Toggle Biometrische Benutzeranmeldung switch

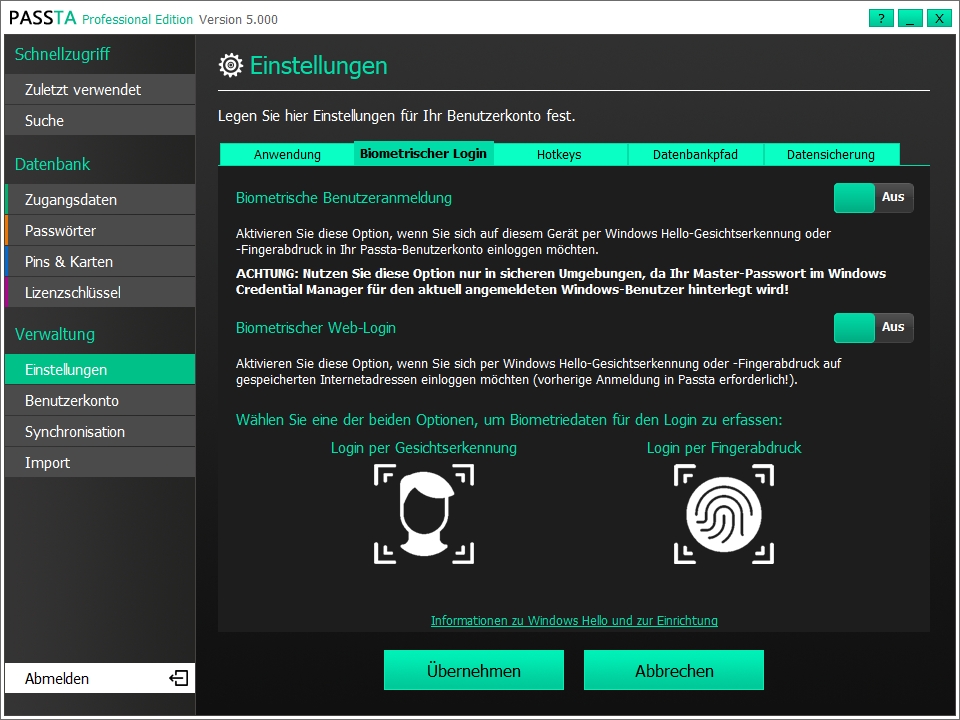tap(873, 198)
